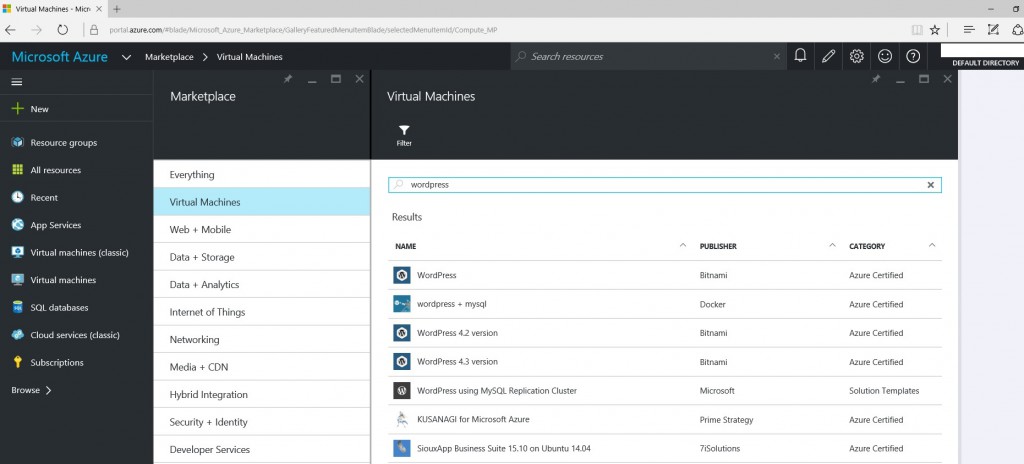Image resolution: width=1024 pixels, height=464 pixels.
Task: Click the browser back arrow
Action: [x=10, y=29]
